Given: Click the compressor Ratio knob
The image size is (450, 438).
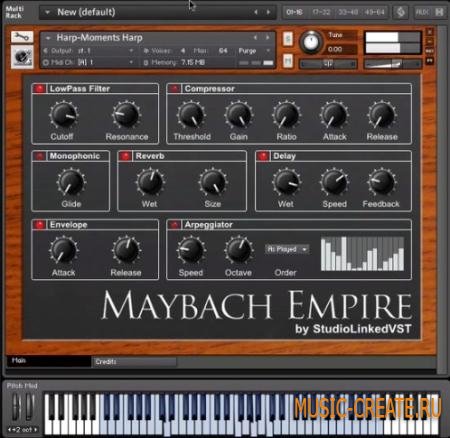Looking at the screenshot, I should pos(286,115).
